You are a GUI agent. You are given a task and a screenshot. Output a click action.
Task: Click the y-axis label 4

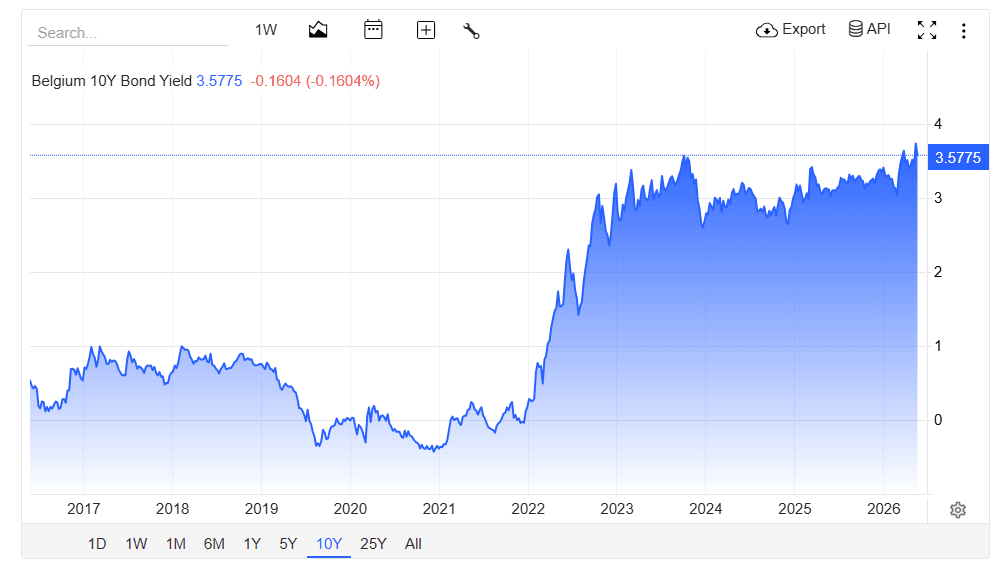(x=938, y=124)
